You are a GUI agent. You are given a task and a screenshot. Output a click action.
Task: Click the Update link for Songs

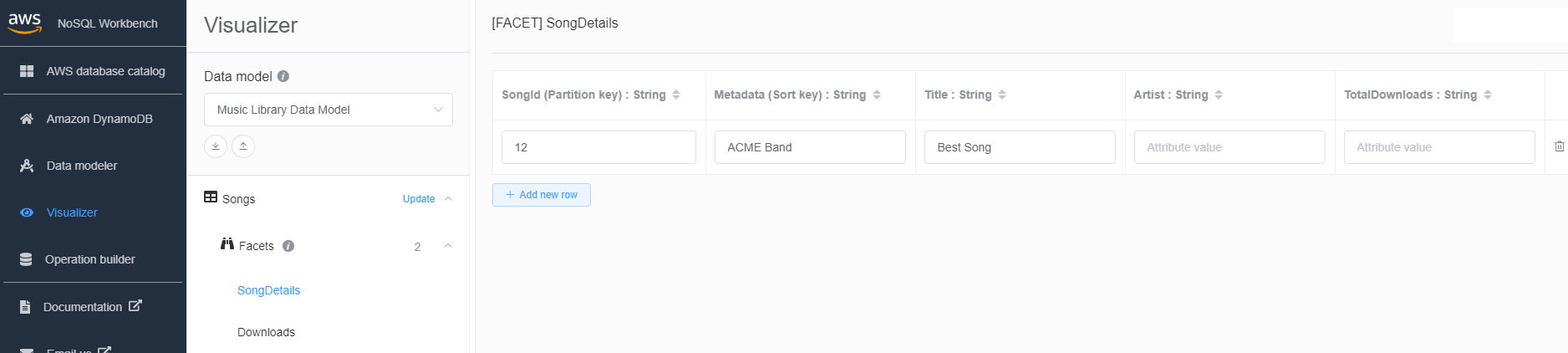click(x=419, y=199)
